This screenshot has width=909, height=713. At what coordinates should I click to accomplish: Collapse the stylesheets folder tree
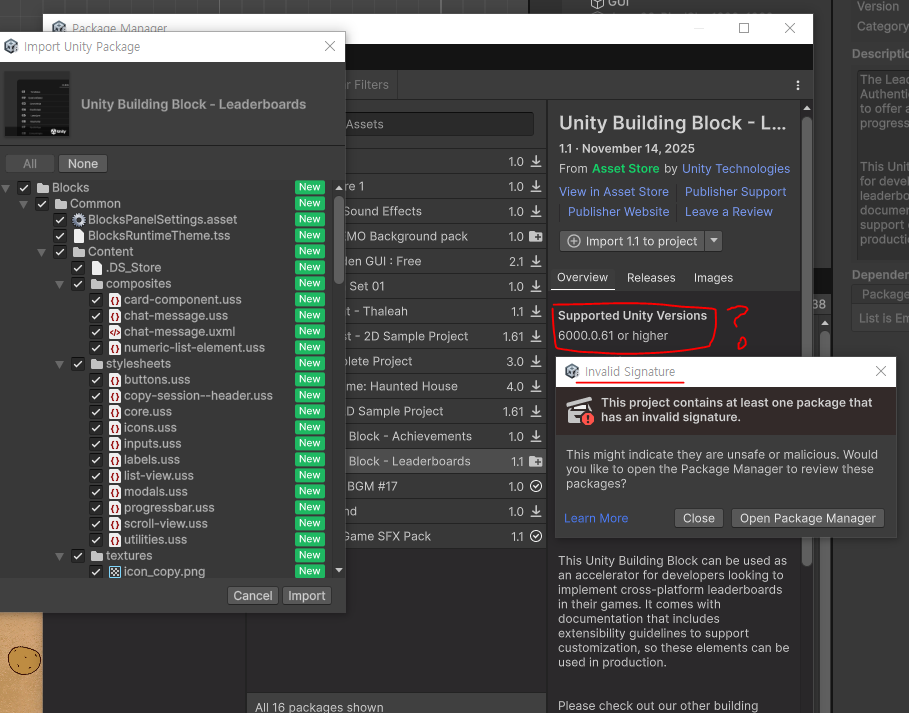click(x=60, y=364)
